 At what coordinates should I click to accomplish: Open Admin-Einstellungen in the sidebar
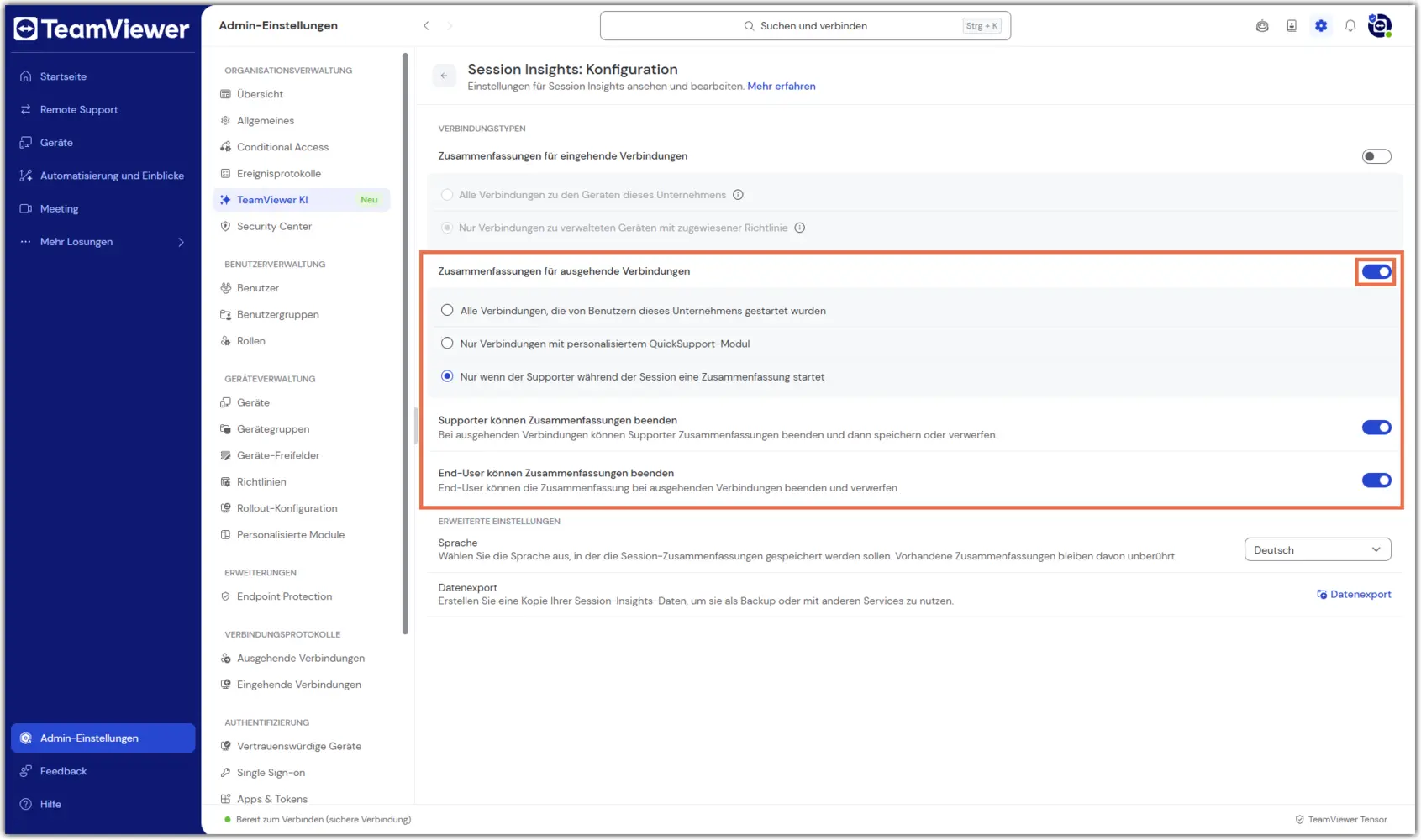103,738
